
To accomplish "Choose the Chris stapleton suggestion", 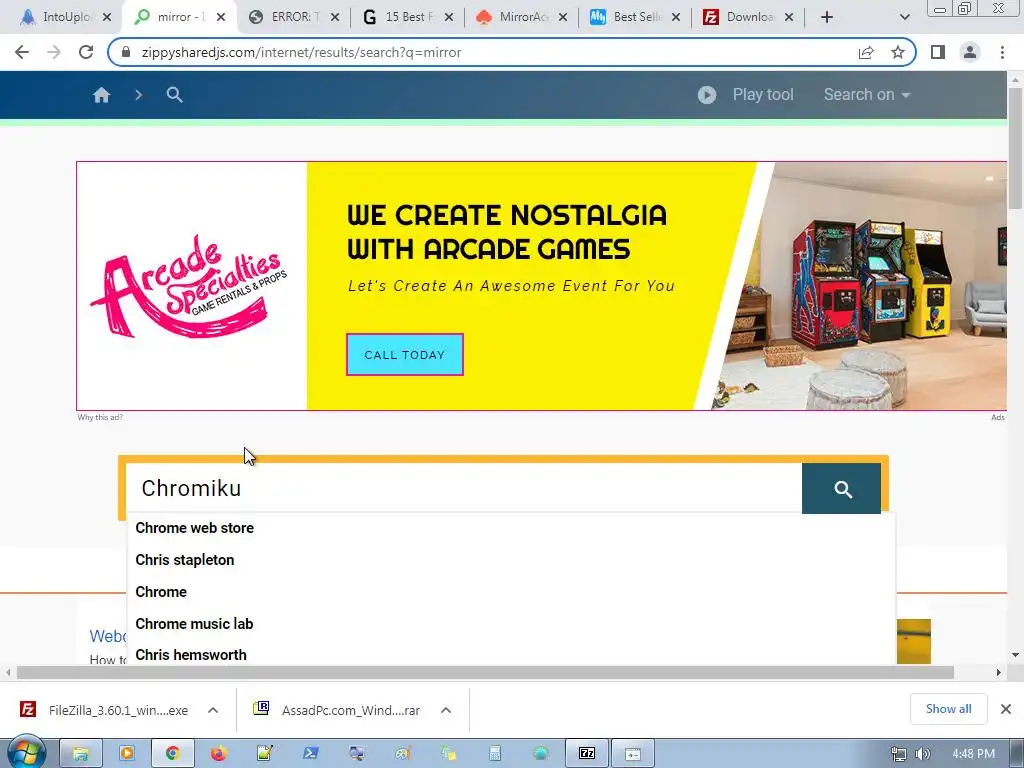I will (185, 560).
